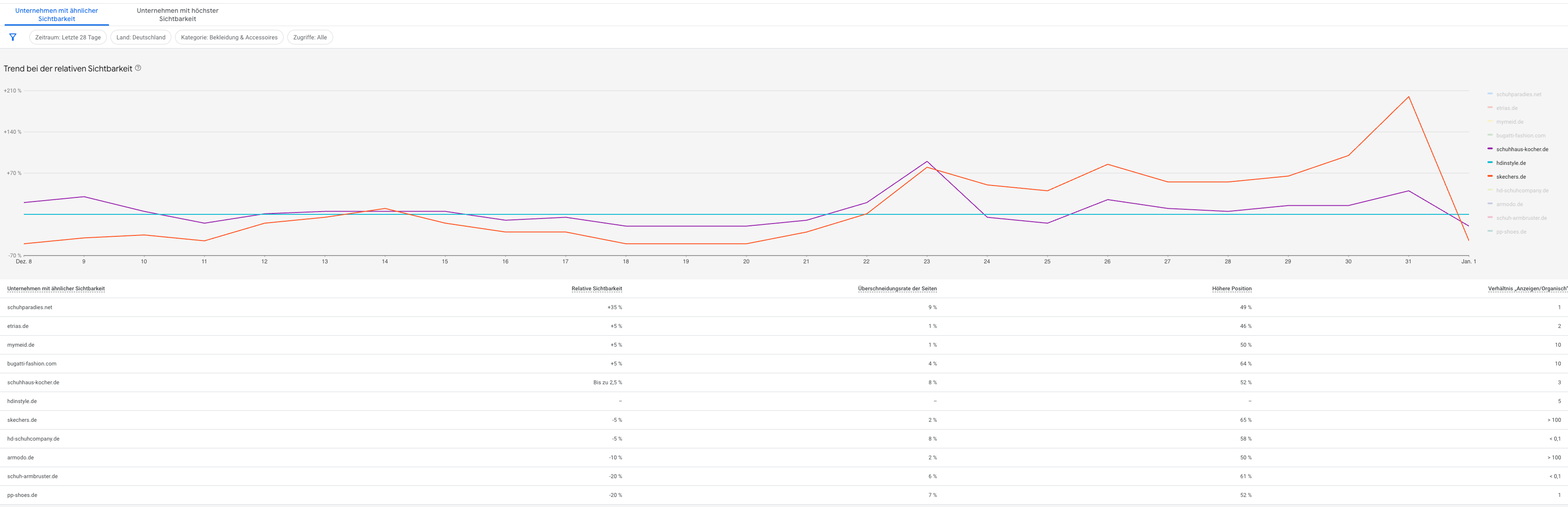Select the schuh-armbruster.de table row name
This screenshot has height=507, width=1568.
pos(32,477)
